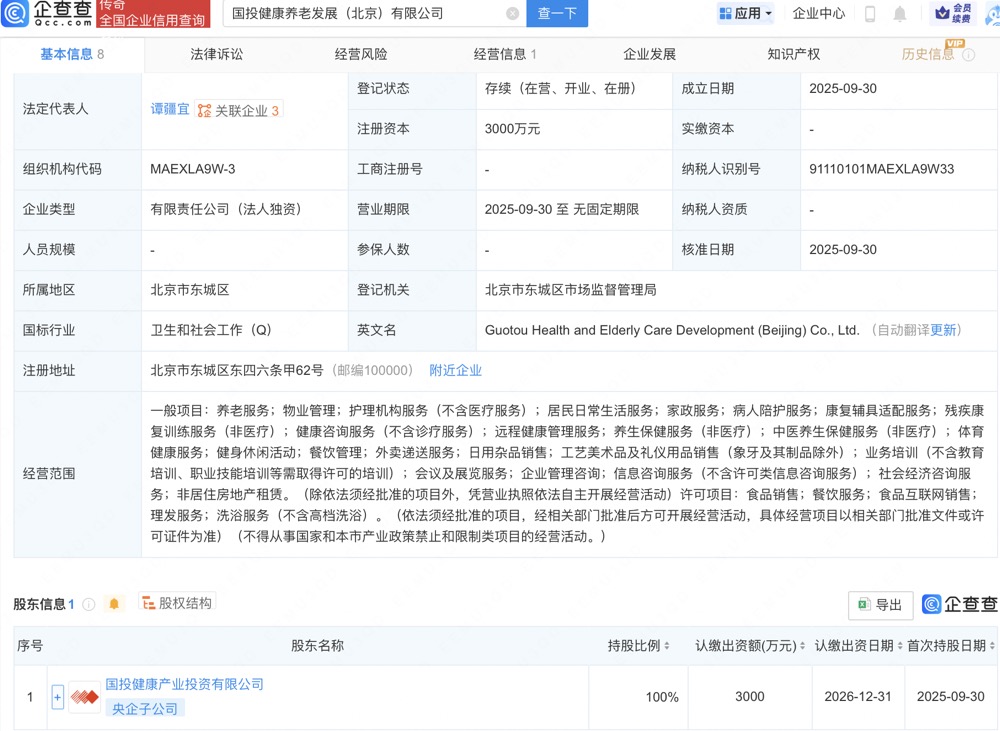Image resolution: width=1000 pixels, height=731 pixels.
Task: Click the info icon beside 历史信息
Action: pyautogui.click(x=968, y=55)
